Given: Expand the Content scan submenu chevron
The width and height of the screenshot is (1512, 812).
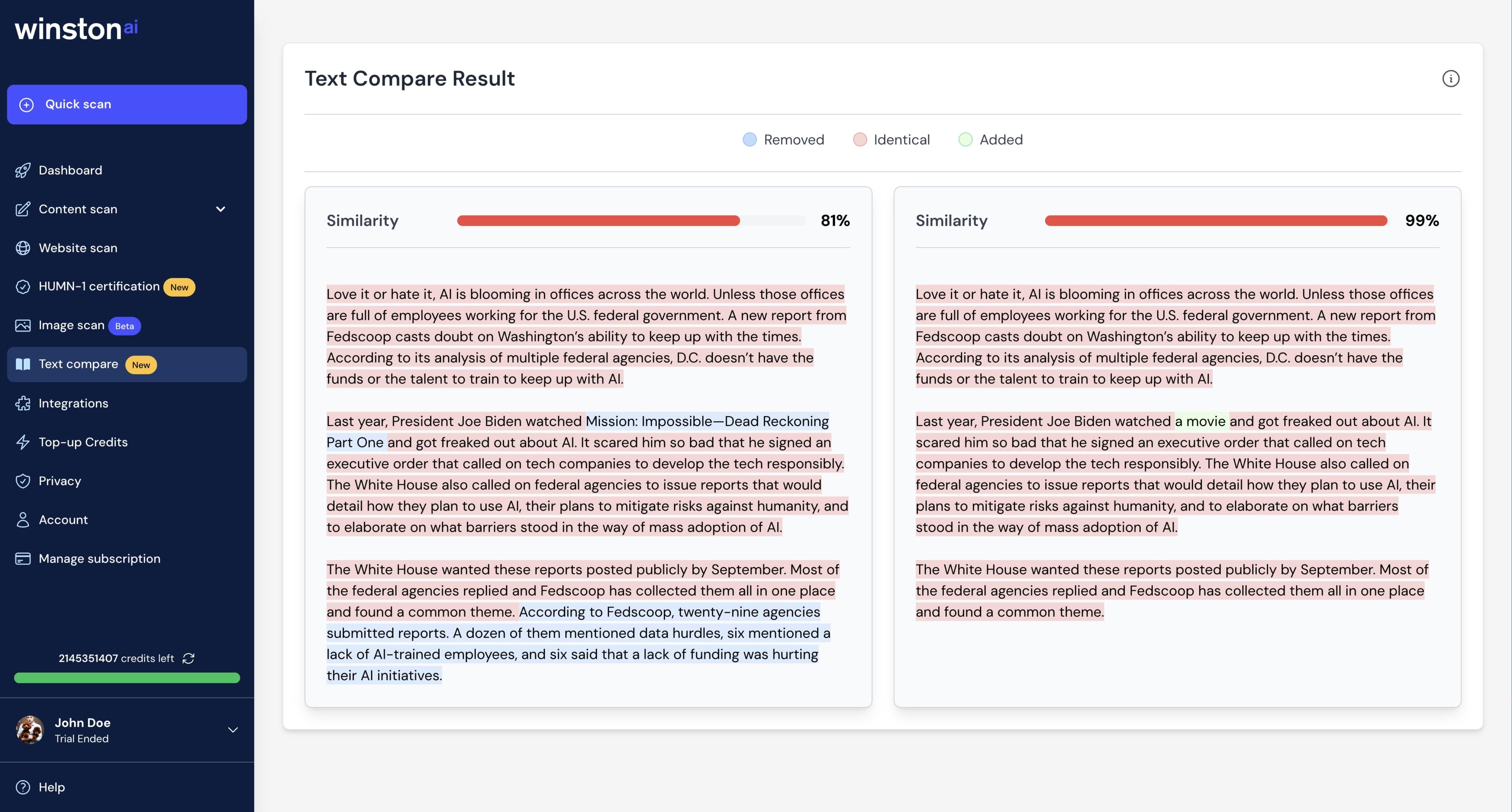Looking at the screenshot, I should pyautogui.click(x=221, y=209).
